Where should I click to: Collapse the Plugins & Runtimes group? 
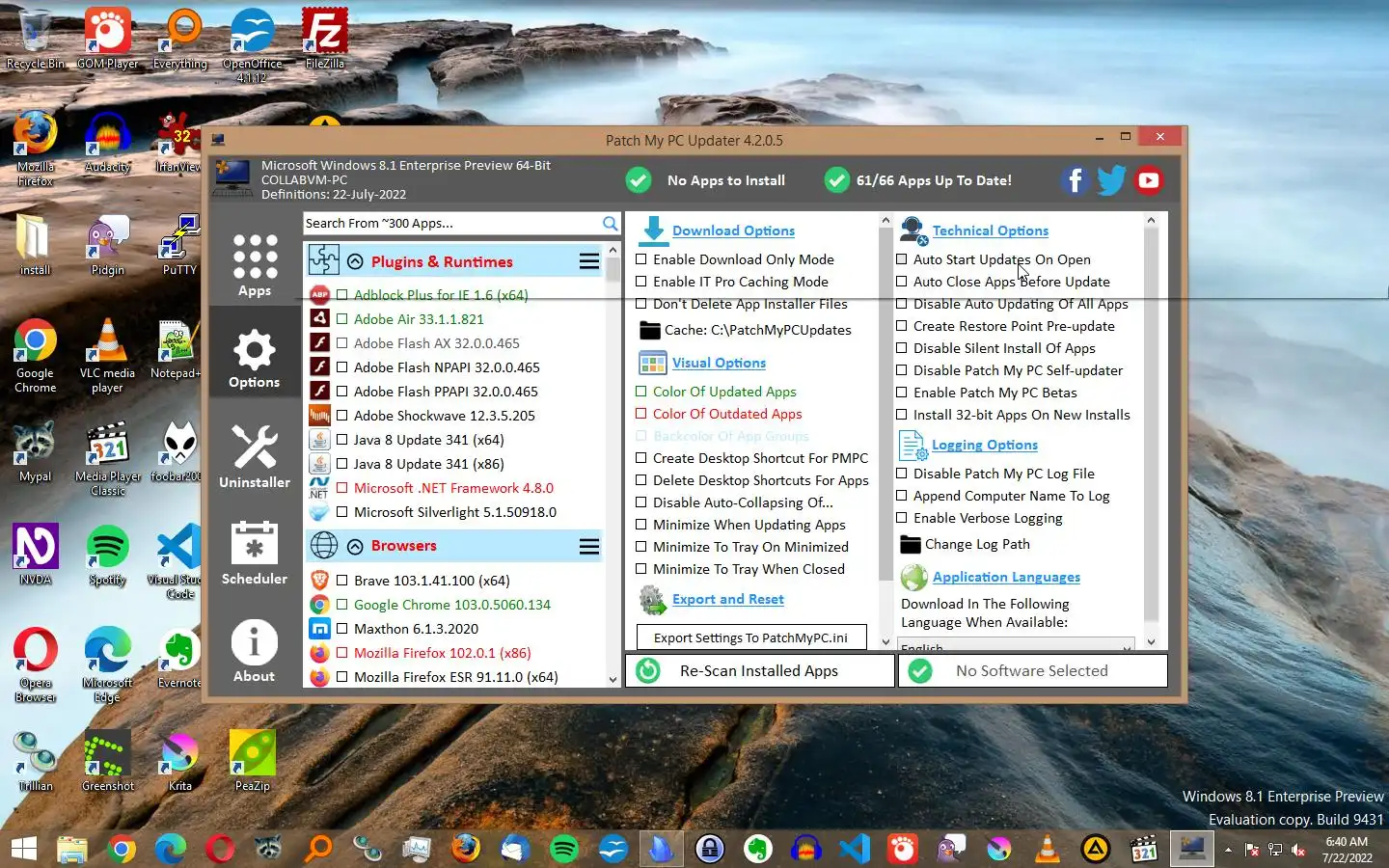(x=355, y=261)
